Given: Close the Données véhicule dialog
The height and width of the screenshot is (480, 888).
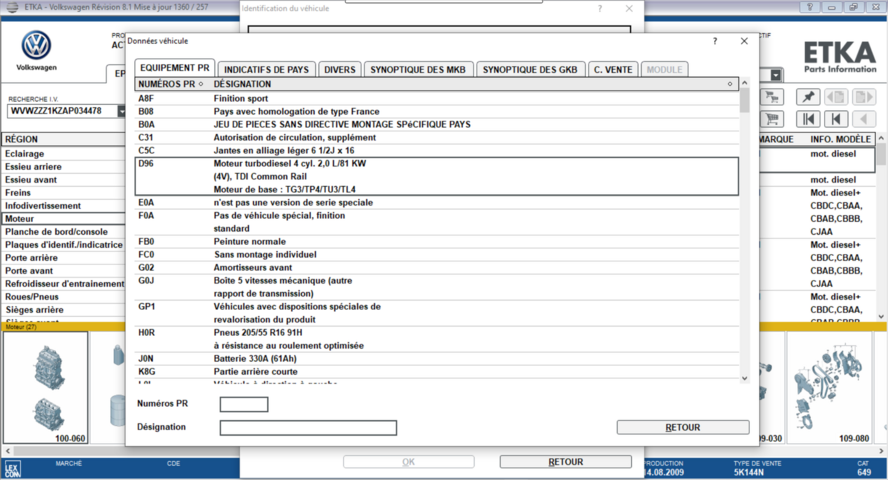Looking at the screenshot, I should pyautogui.click(x=744, y=41).
